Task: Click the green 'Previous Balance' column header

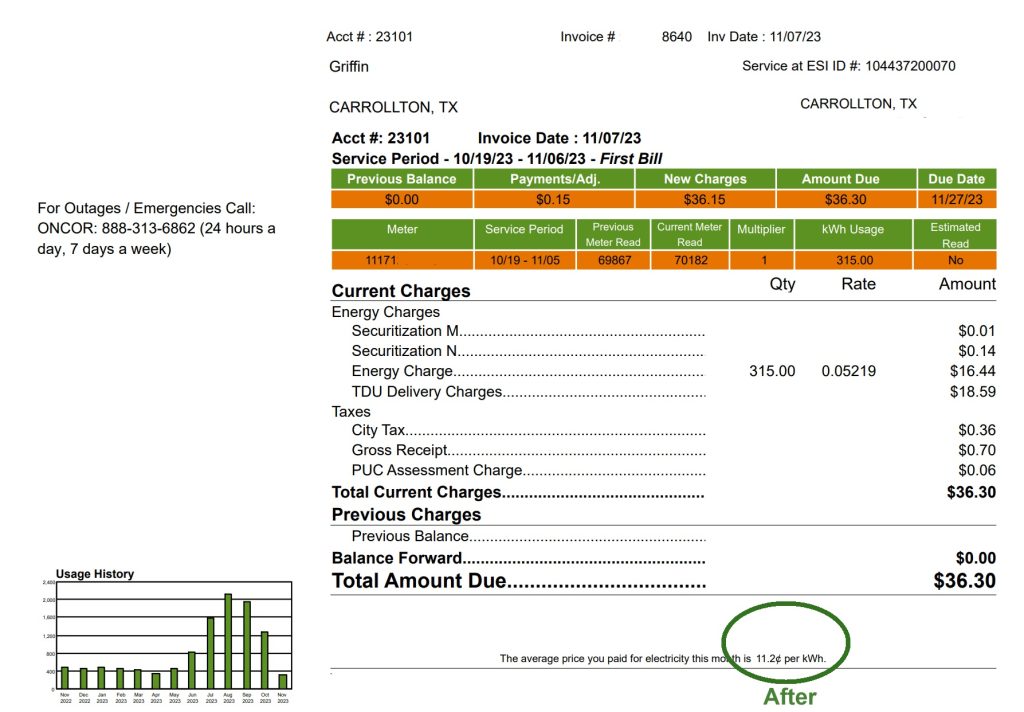Action: (x=402, y=179)
